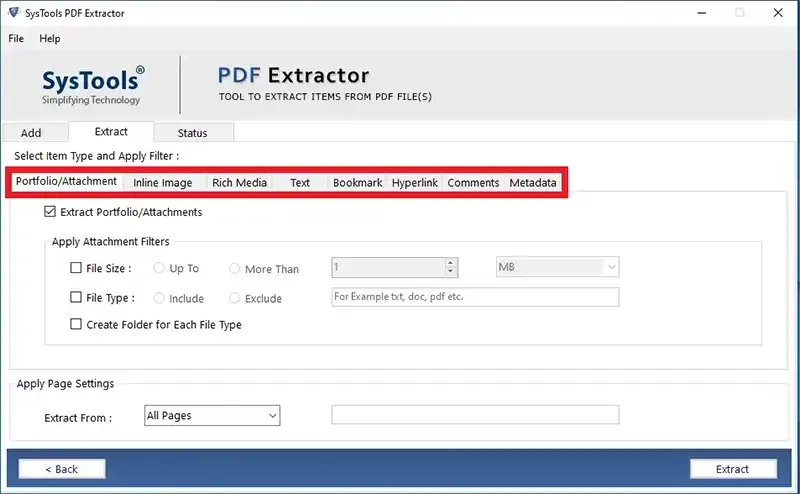Click the Back button

pos(61,469)
